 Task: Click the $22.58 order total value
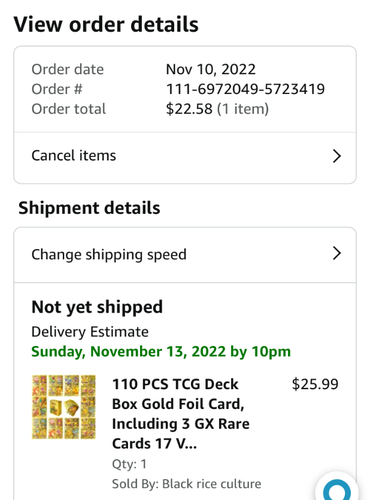(189, 109)
